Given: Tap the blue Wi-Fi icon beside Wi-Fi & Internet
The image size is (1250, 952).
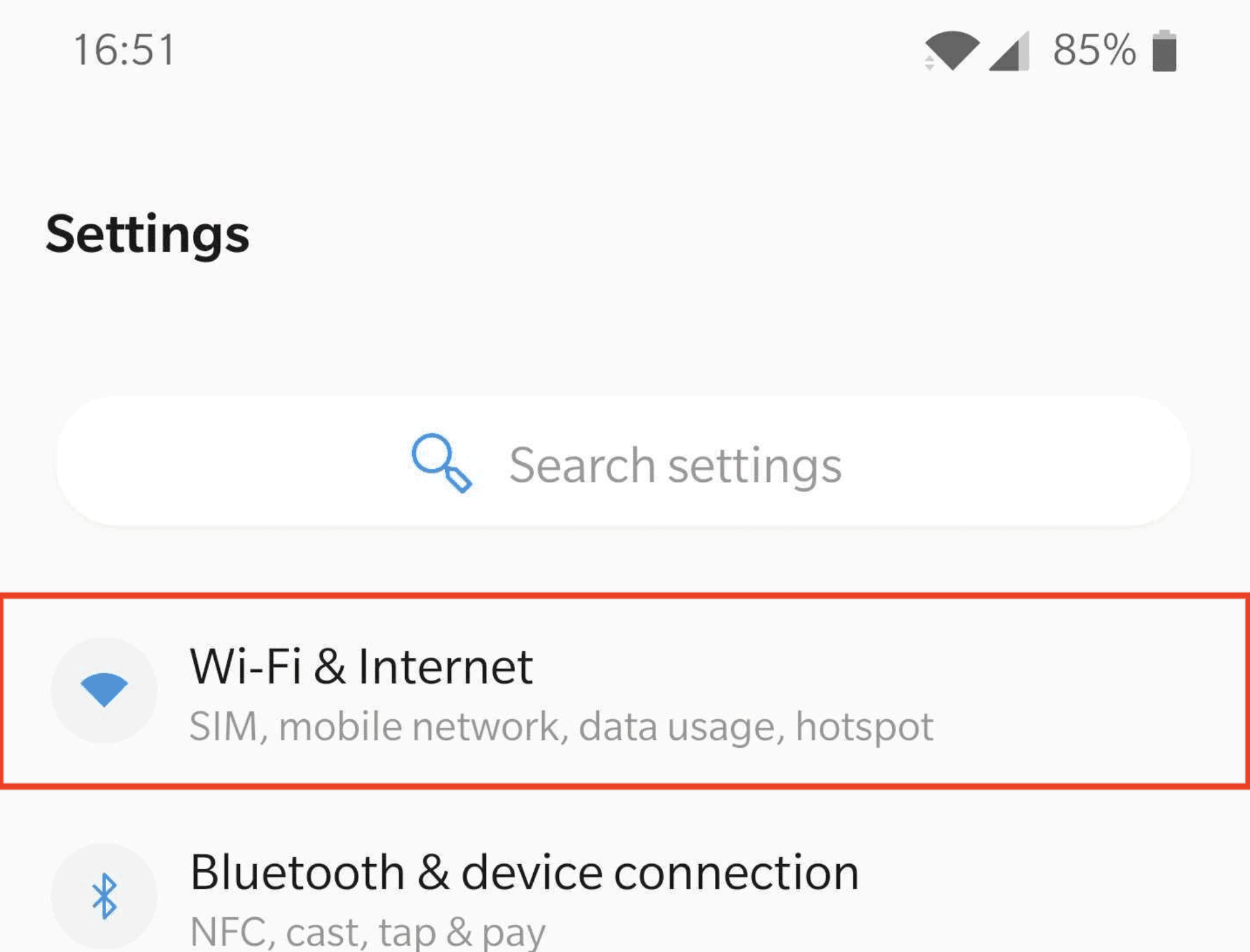Looking at the screenshot, I should coord(104,689).
